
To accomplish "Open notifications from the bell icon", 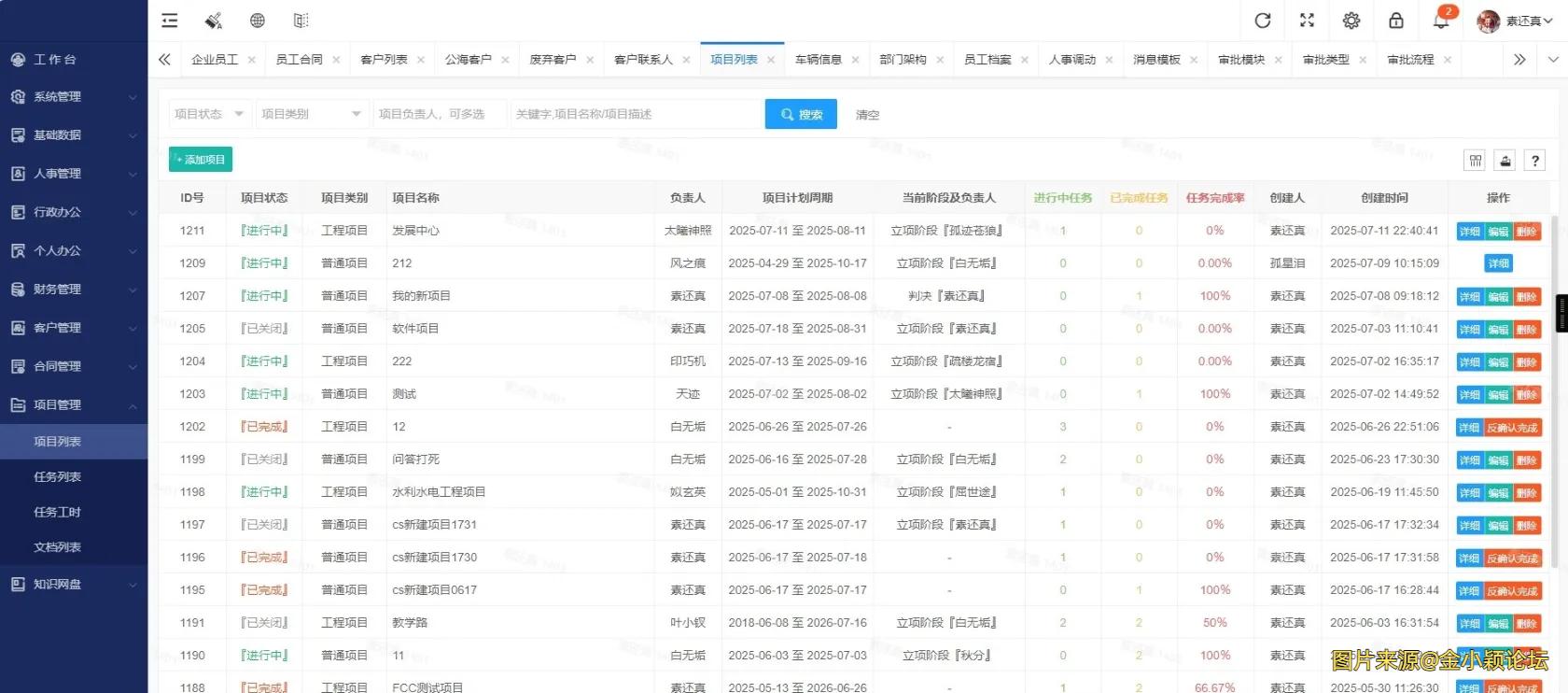I will [x=1441, y=21].
